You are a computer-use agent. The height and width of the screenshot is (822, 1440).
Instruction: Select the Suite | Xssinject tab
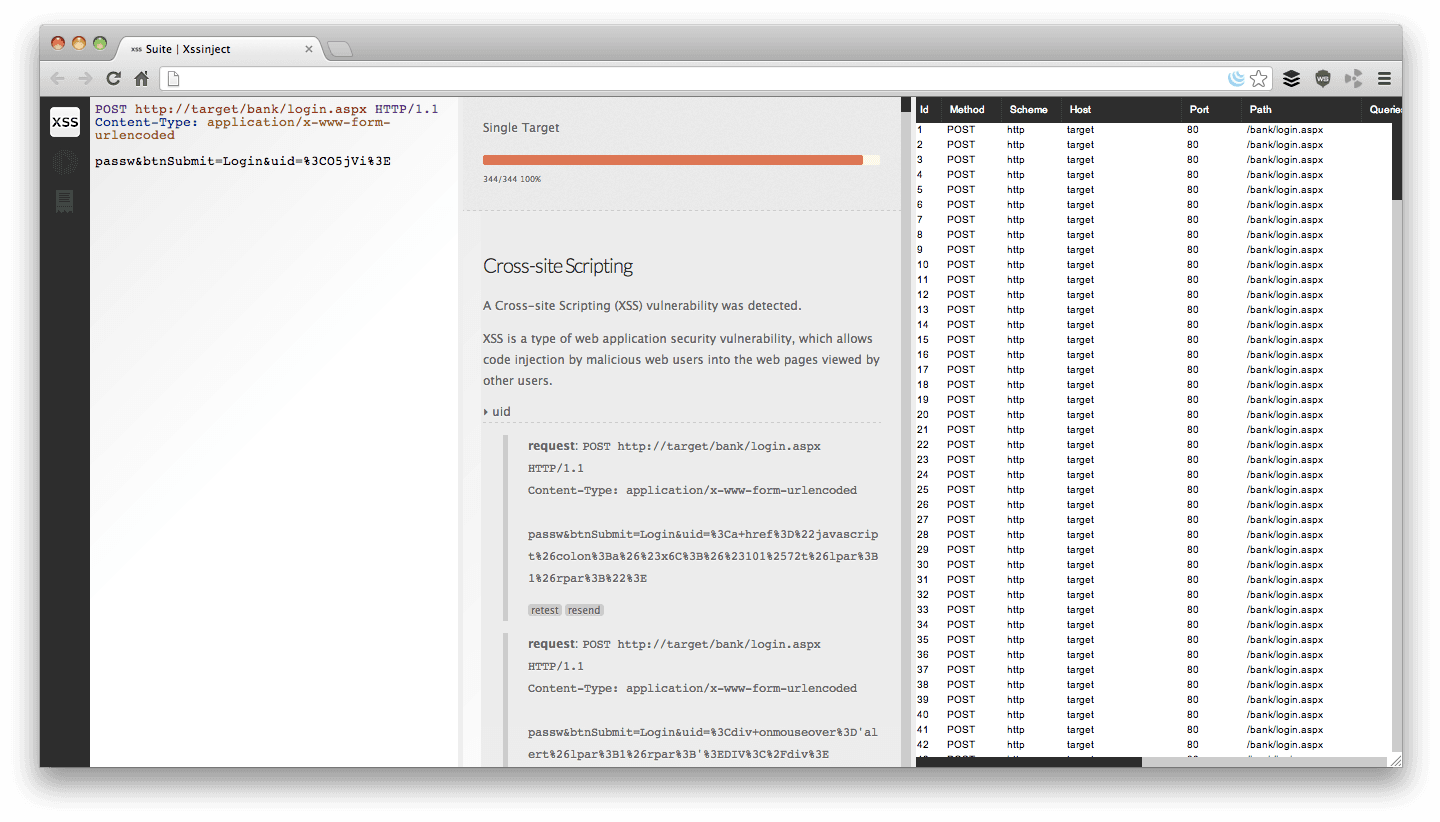[218, 48]
